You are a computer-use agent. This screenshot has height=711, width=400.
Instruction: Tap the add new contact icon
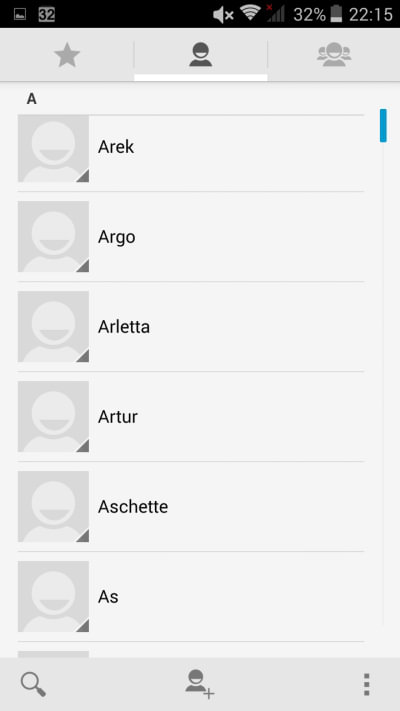pyautogui.click(x=200, y=685)
